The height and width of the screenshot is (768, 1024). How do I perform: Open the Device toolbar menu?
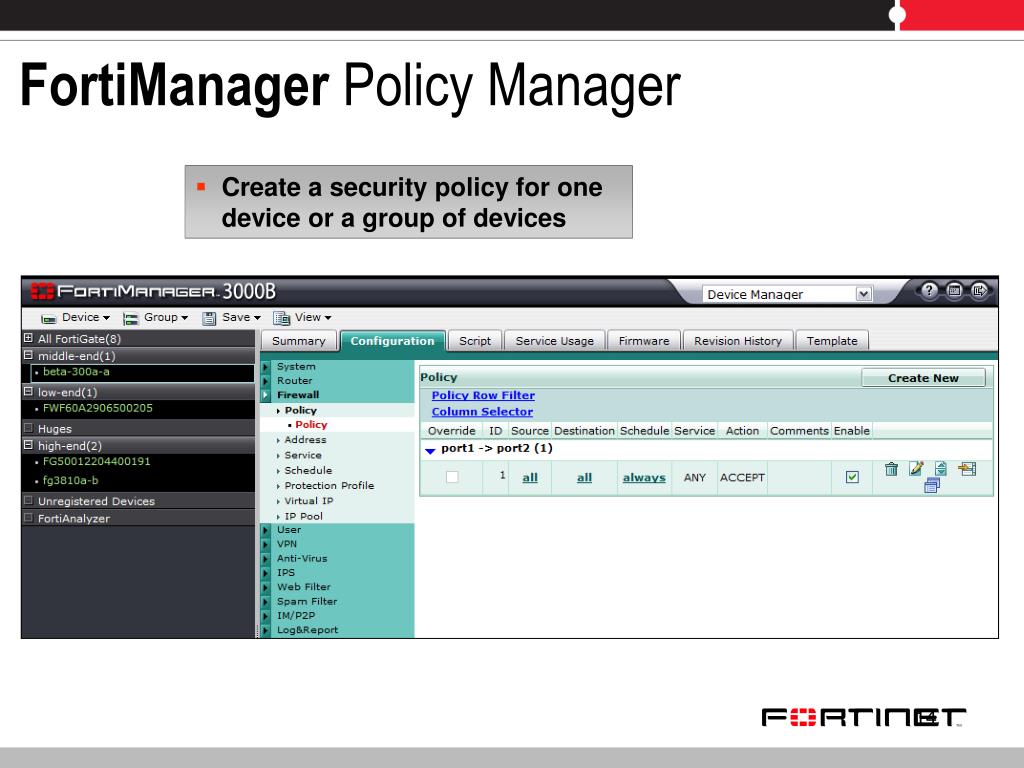tap(76, 318)
